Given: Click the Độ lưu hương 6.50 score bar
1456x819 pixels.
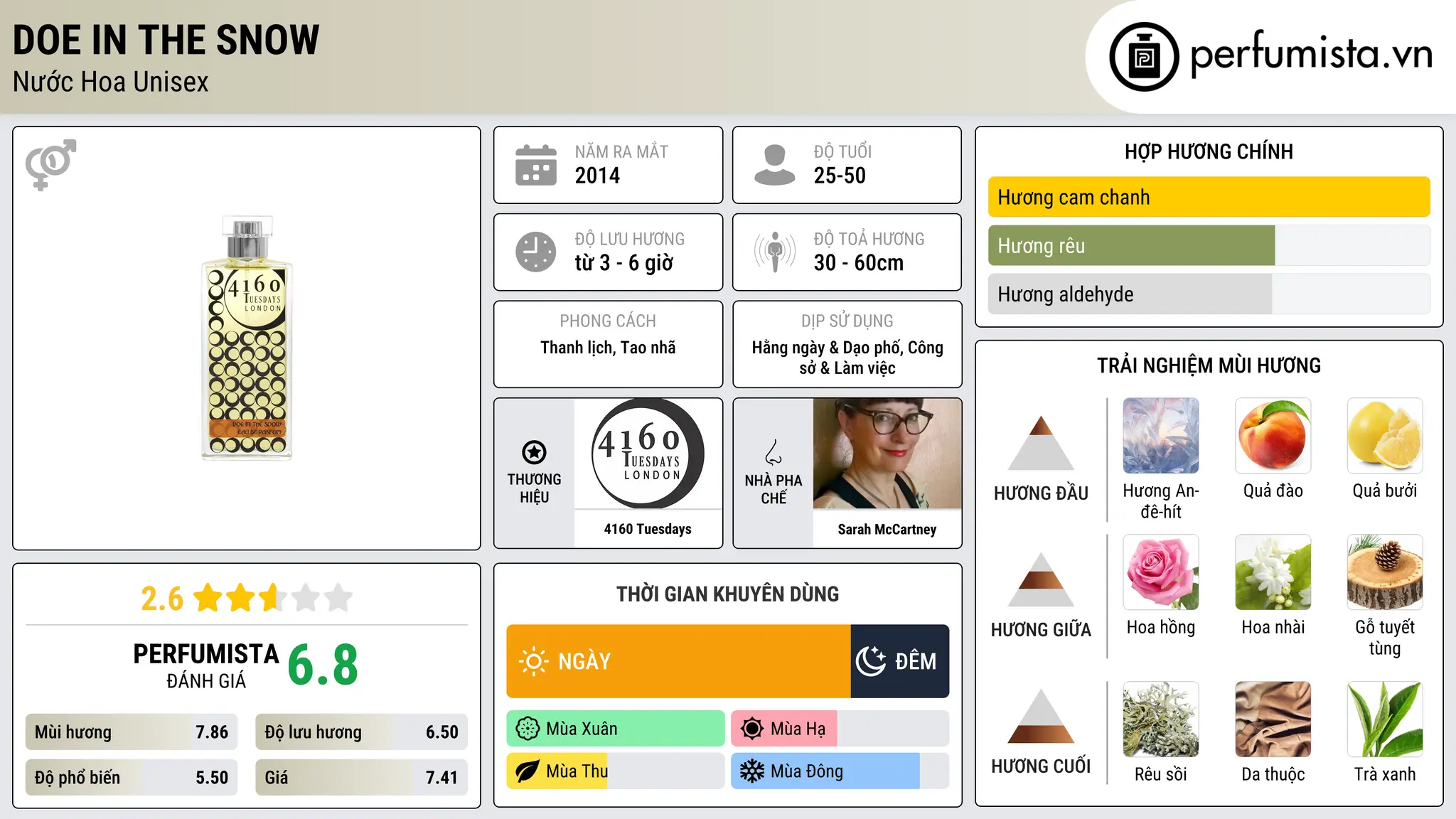Looking at the screenshot, I should click(x=361, y=732).
